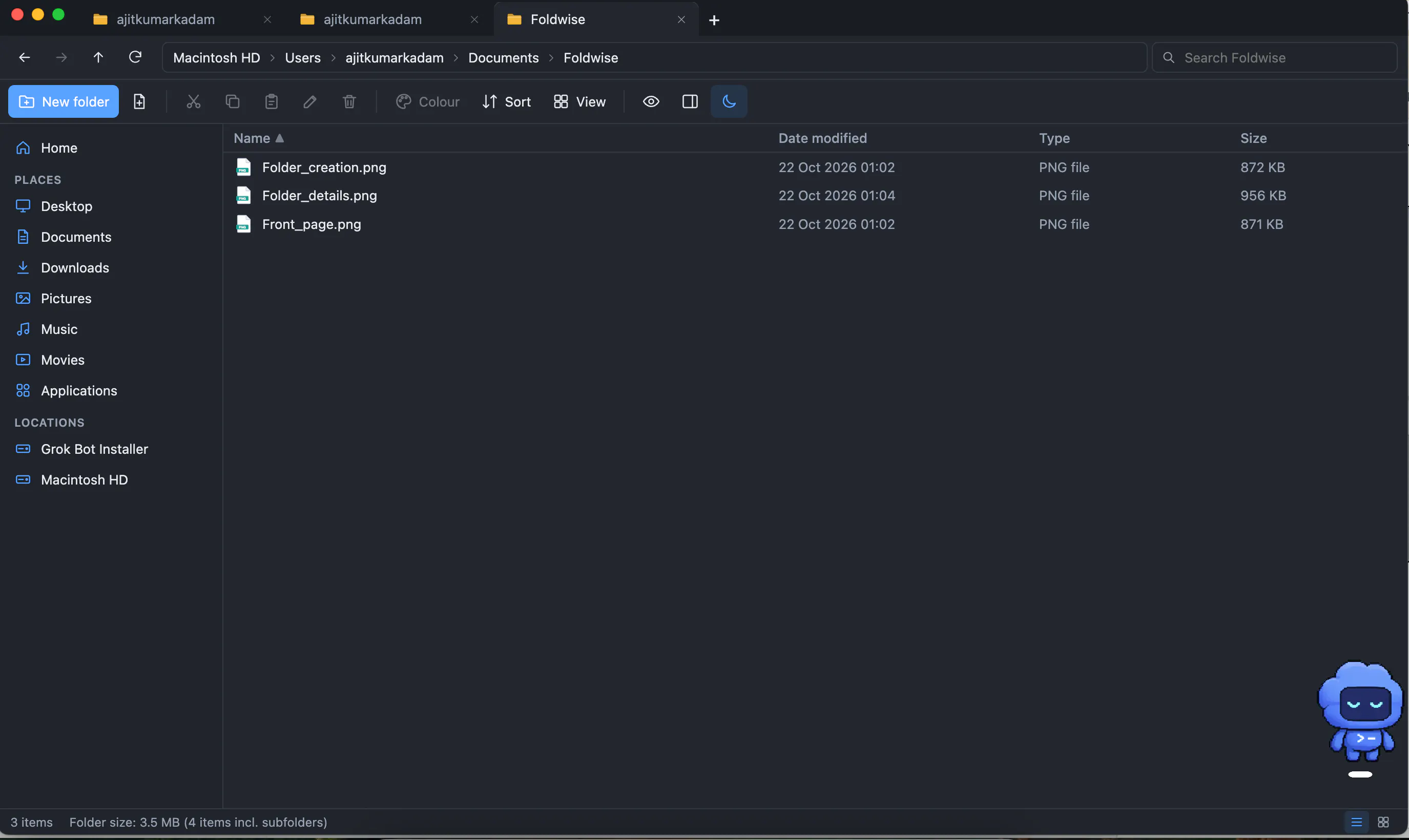
Task: Click Documents in the breadcrumb path
Action: [503, 58]
